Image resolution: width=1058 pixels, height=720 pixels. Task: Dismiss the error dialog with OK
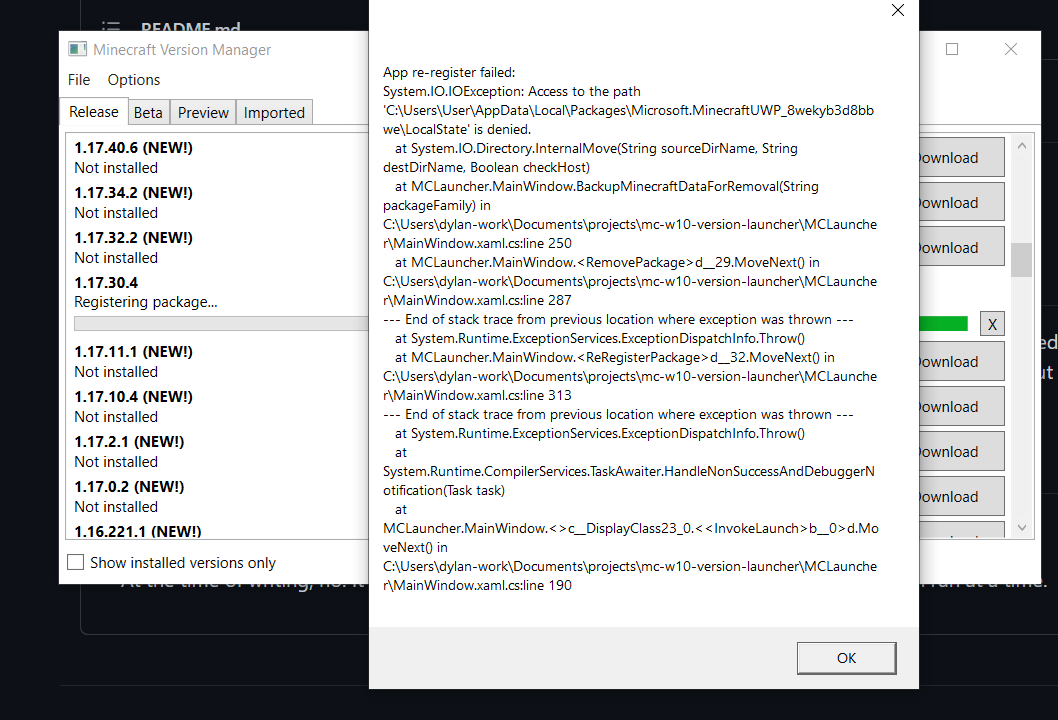pos(846,658)
